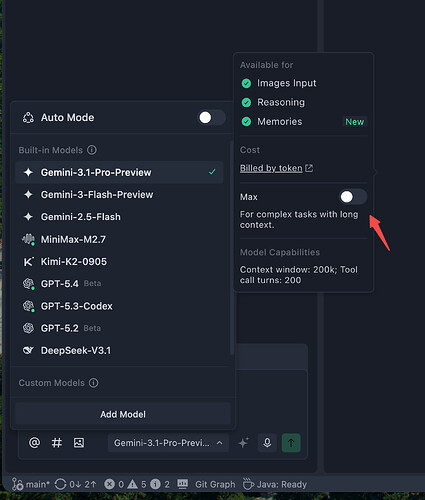Screen dimensions: 425x500
Task: Open the main branch selector
Action: tap(31, 484)
